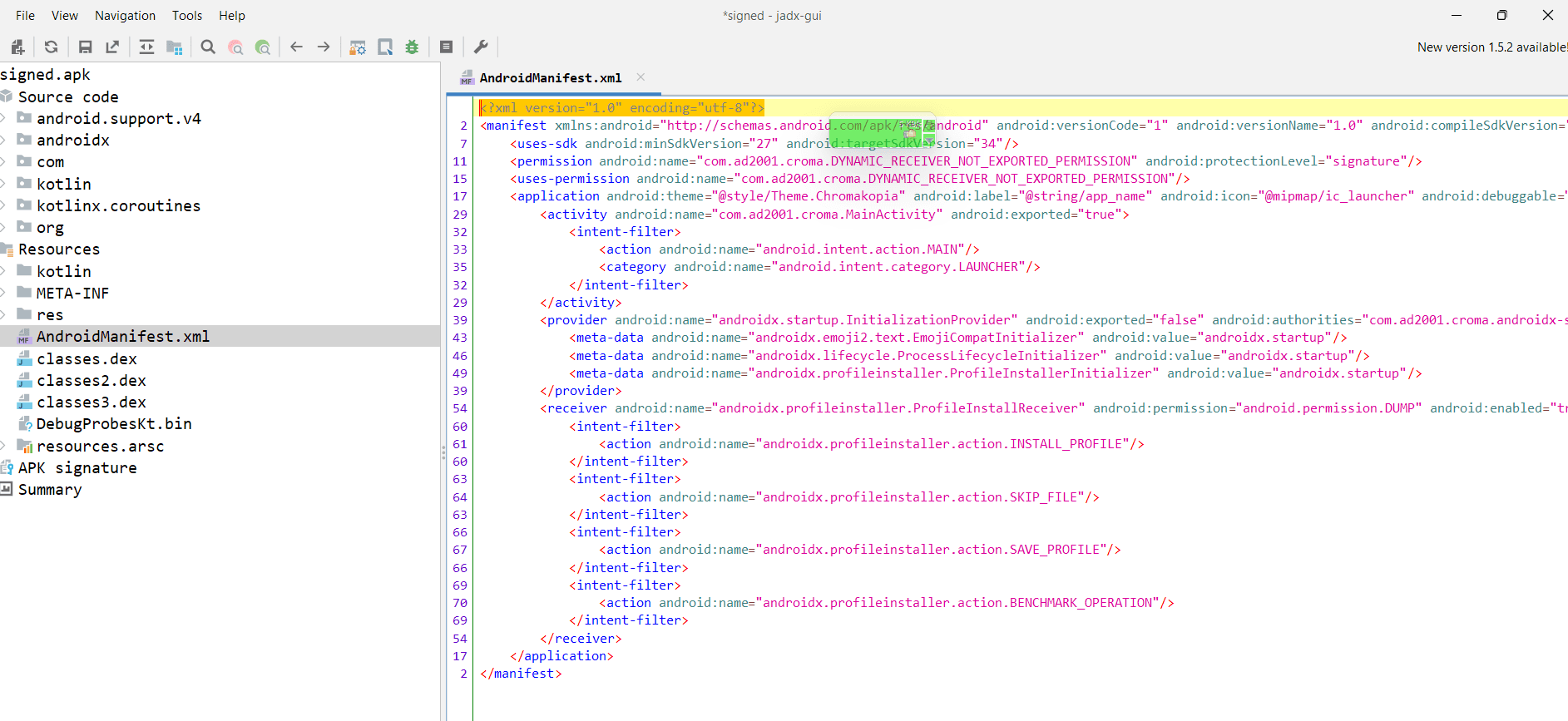Select DebugProbesKt.bin file

(x=114, y=423)
